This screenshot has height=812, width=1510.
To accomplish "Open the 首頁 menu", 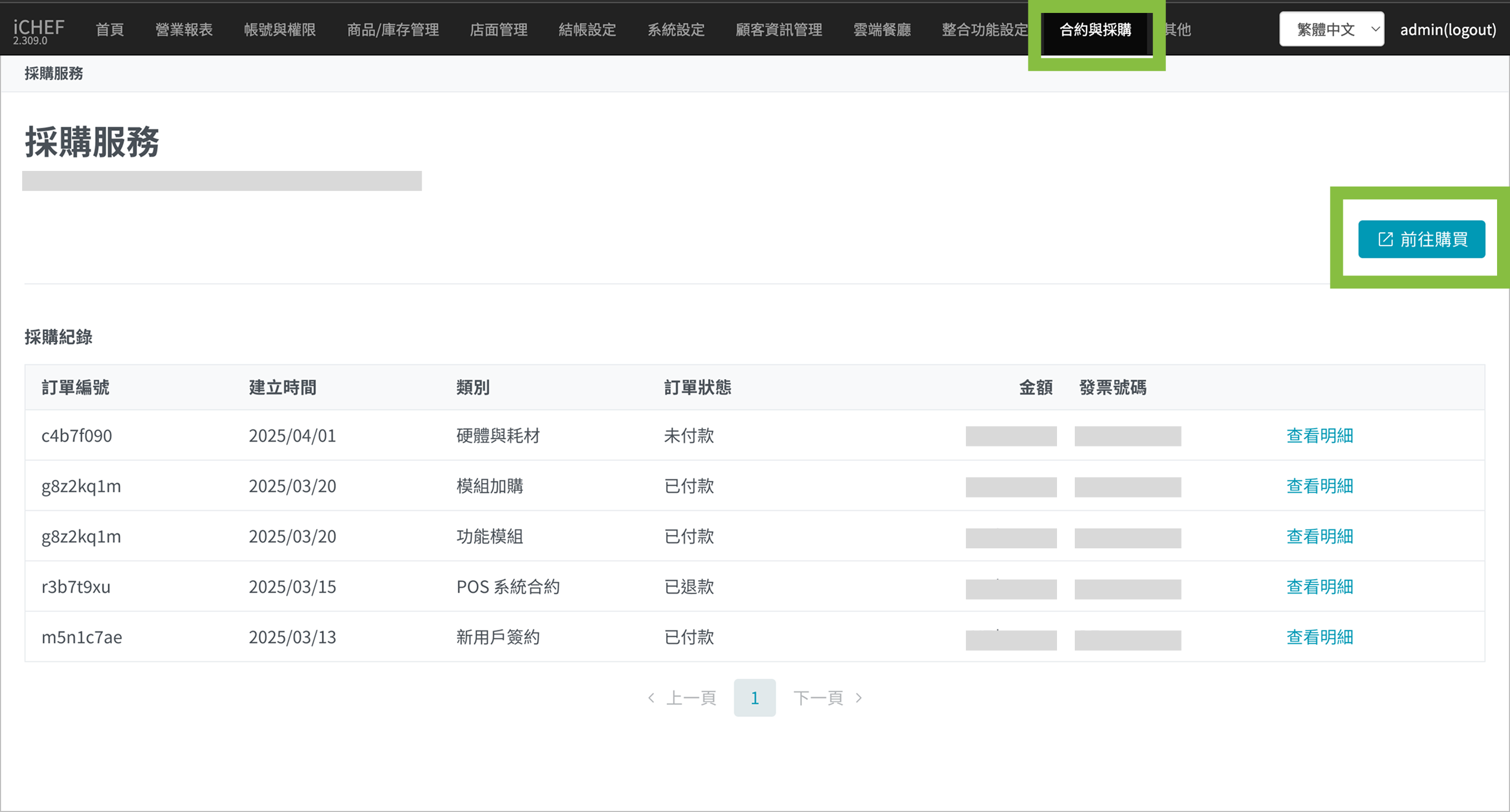I will click(x=109, y=29).
